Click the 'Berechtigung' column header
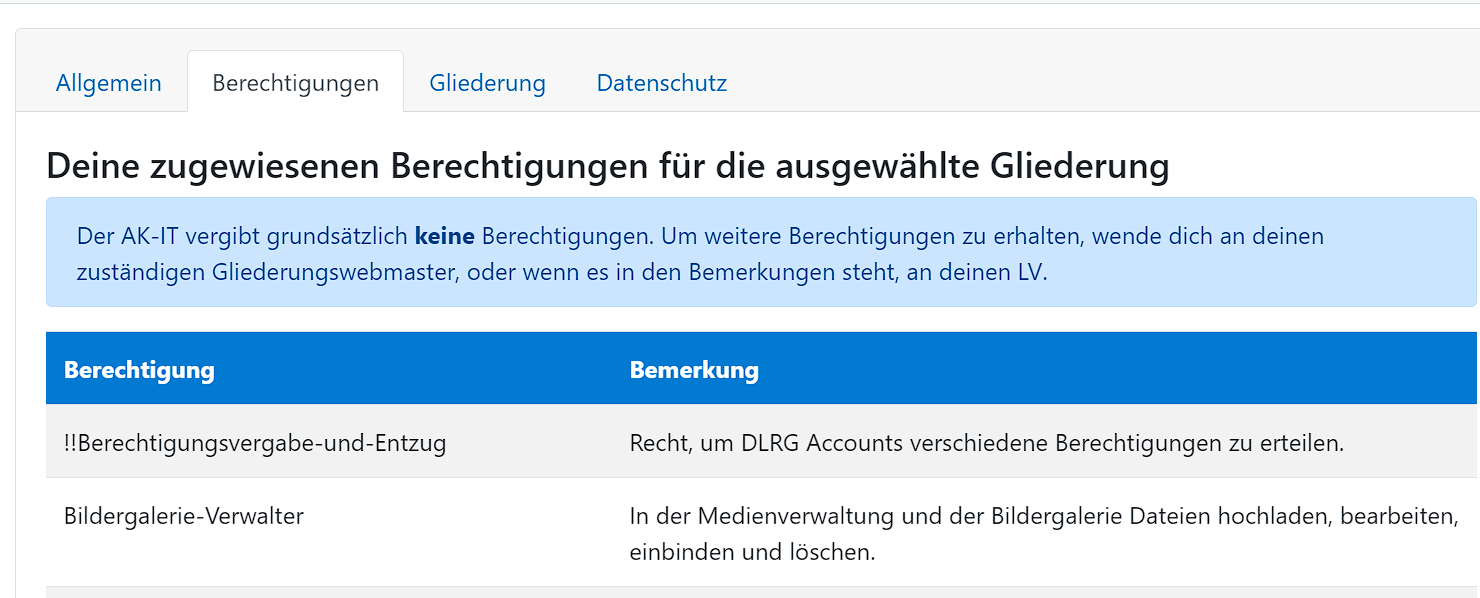Image resolution: width=1480 pixels, height=598 pixels. point(139,370)
